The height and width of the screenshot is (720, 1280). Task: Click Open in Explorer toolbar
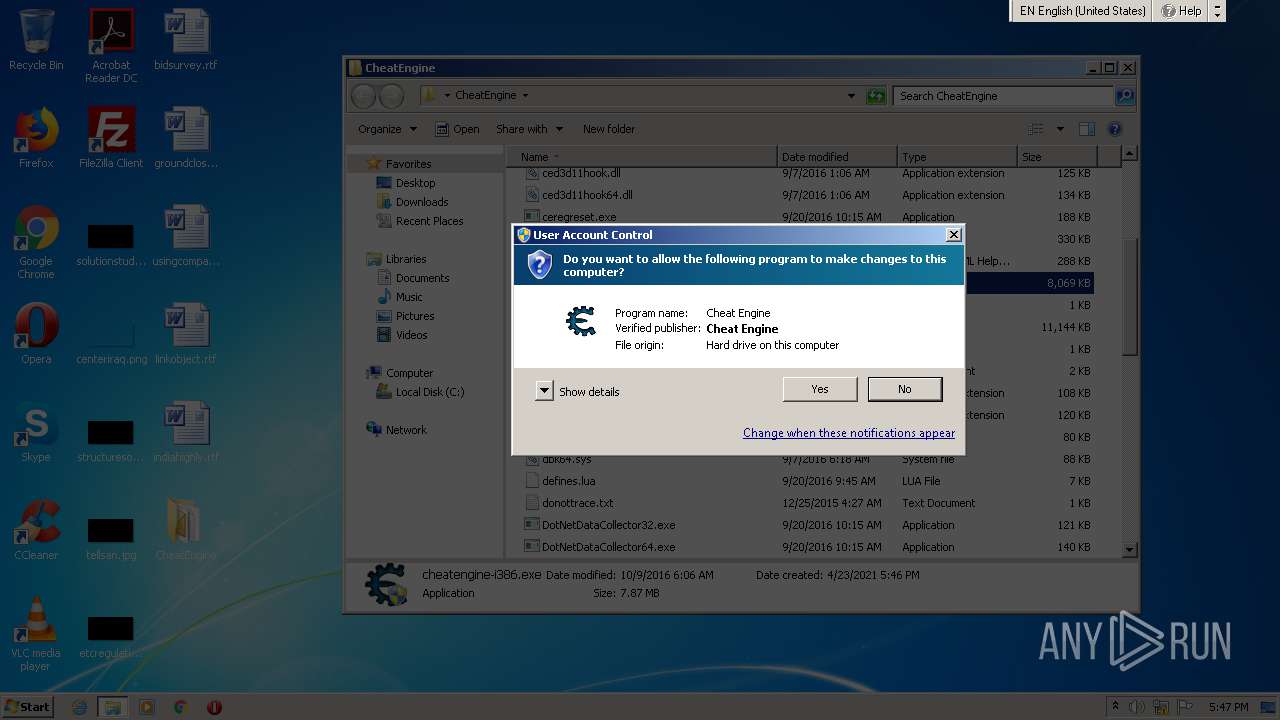point(458,129)
